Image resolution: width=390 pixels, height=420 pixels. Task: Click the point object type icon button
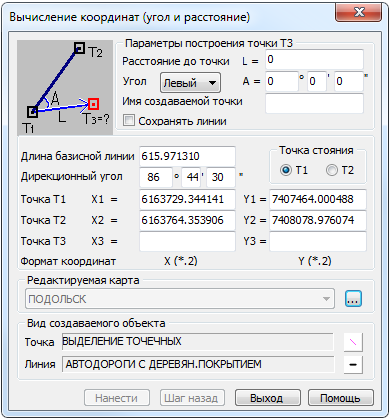(x=353, y=342)
